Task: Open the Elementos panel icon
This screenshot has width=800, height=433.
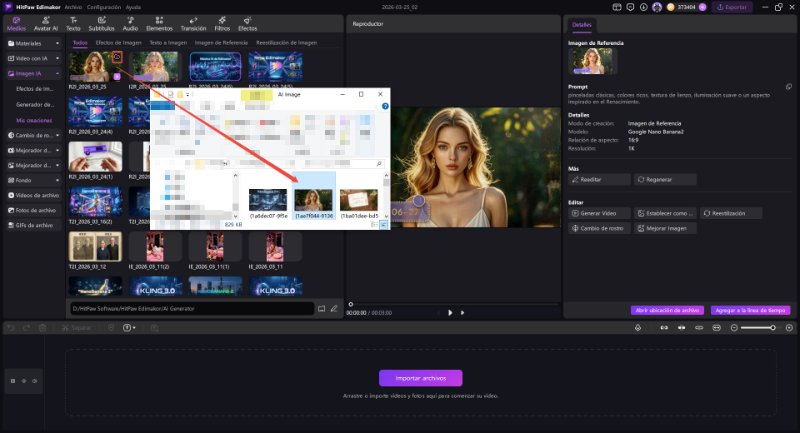Action: tap(159, 24)
